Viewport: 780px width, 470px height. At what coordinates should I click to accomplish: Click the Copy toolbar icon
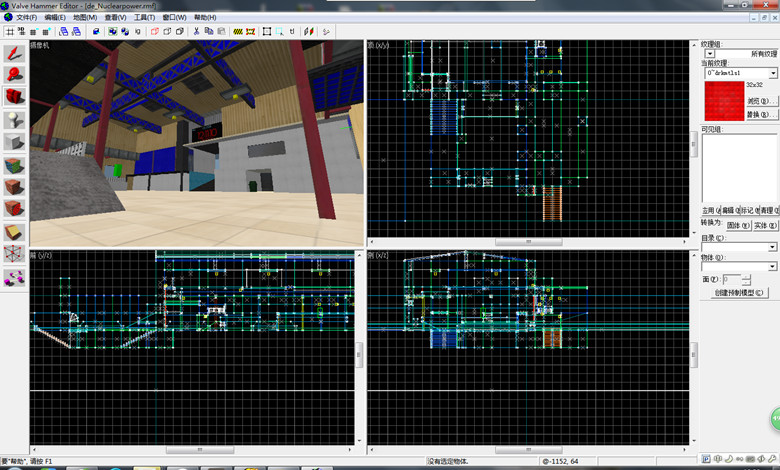pos(209,32)
